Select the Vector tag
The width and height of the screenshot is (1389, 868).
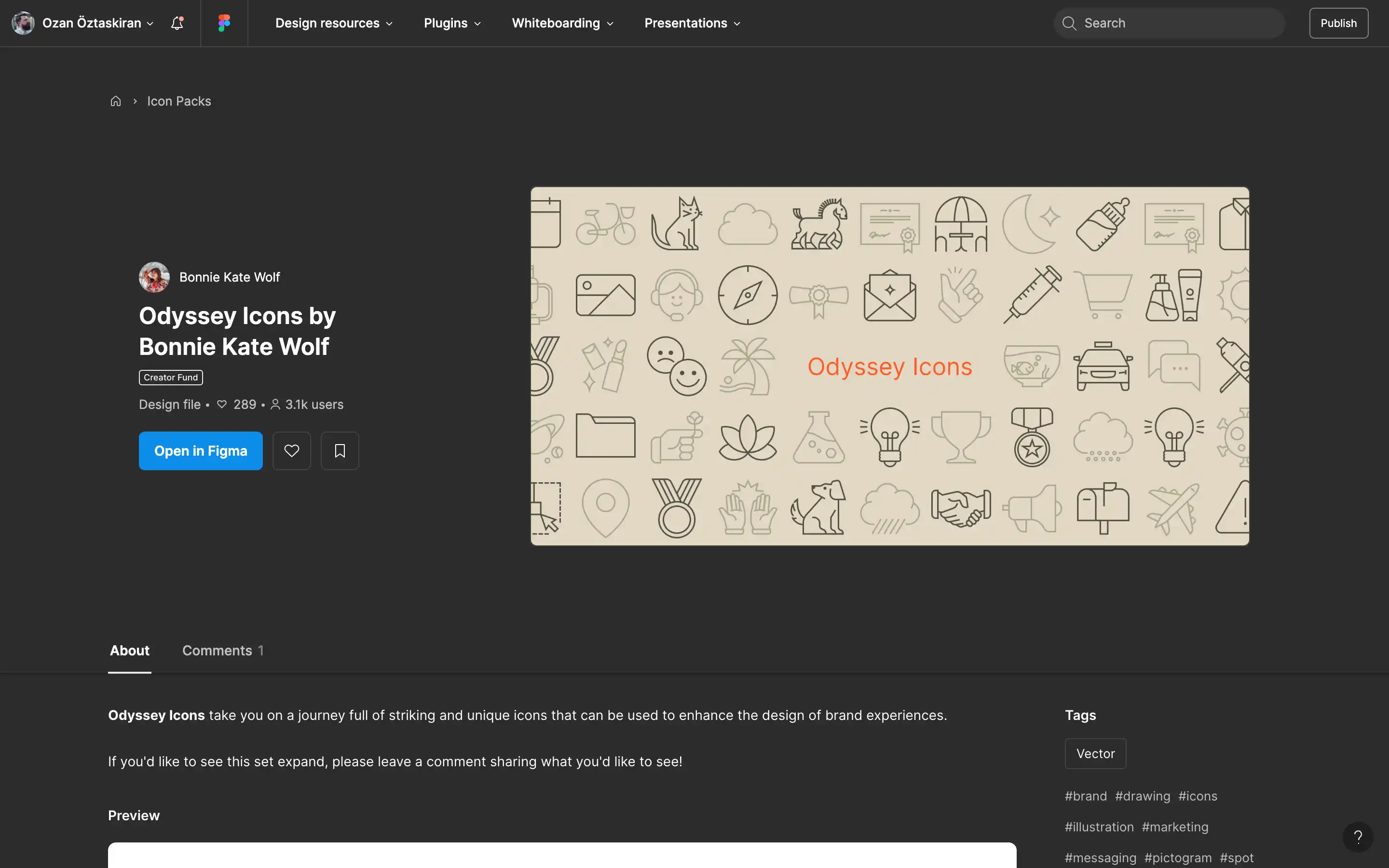(1095, 754)
